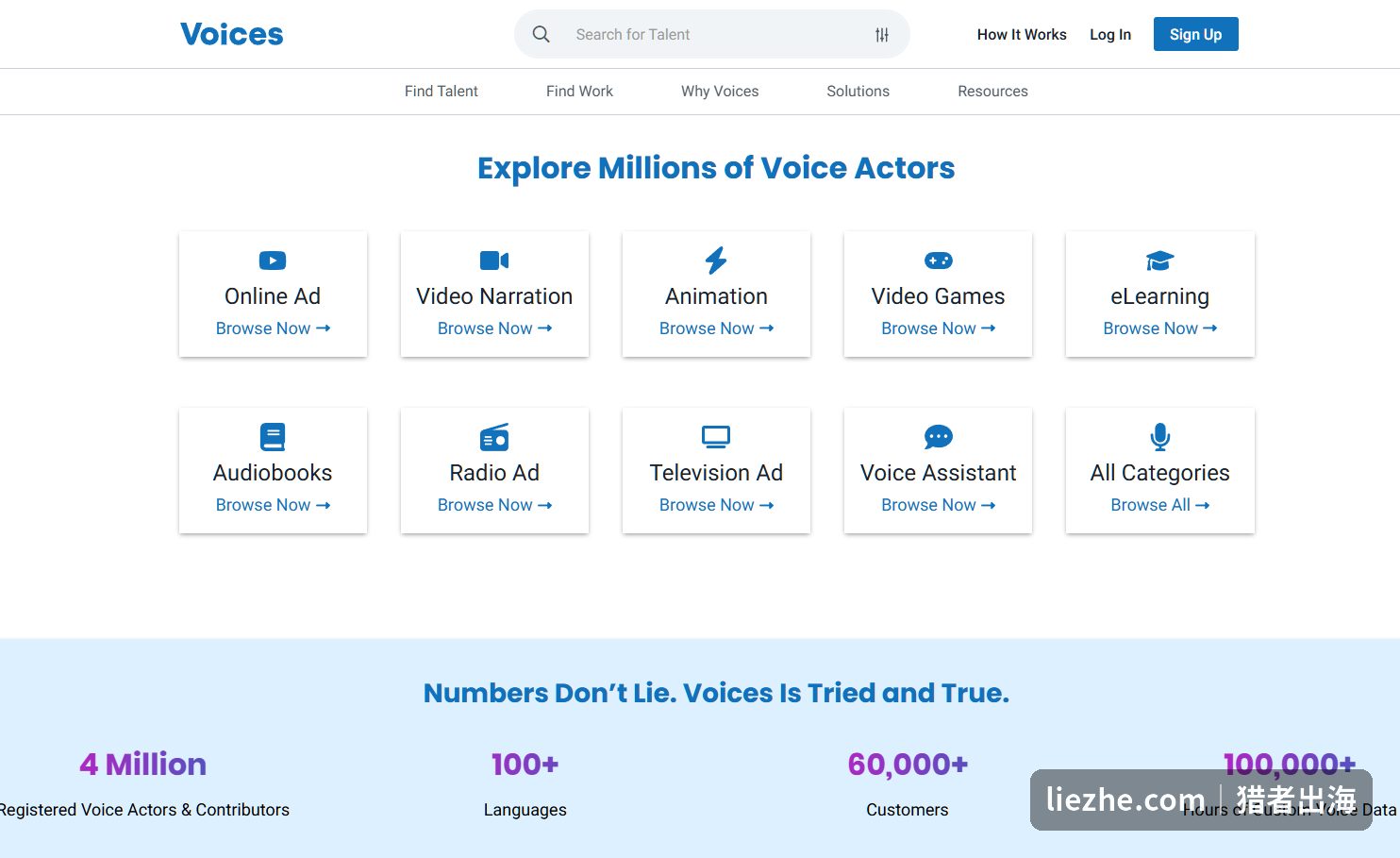The height and width of the screenshot is (858, 1400).
Task: Browse Now under Voice Assistant
Action: 939,505
